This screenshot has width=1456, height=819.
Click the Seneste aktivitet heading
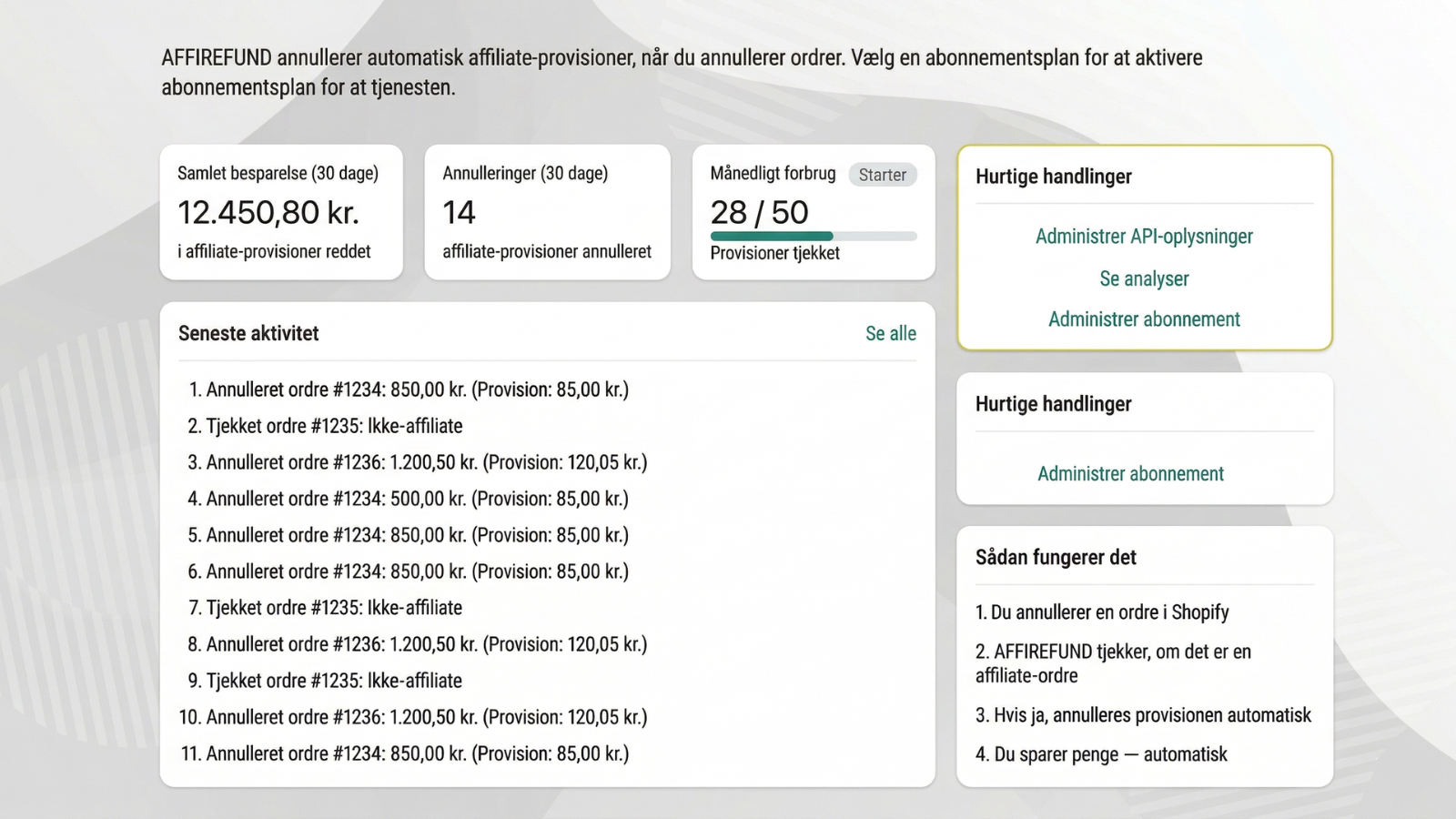(248, 333)
